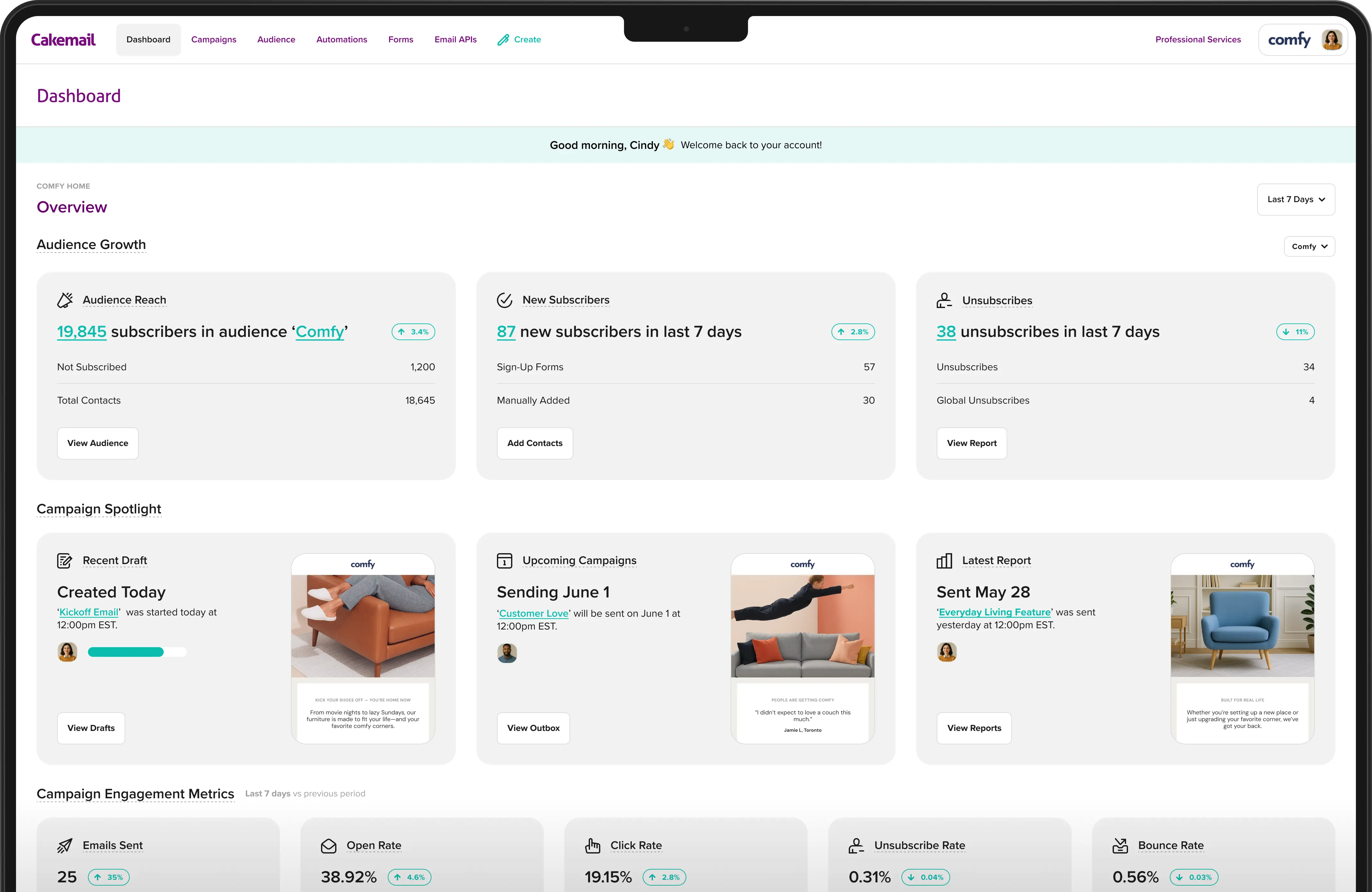The image size is (1372, 892).
Task: Click the Latest Report bar chart icon
Action: point(944,561)
